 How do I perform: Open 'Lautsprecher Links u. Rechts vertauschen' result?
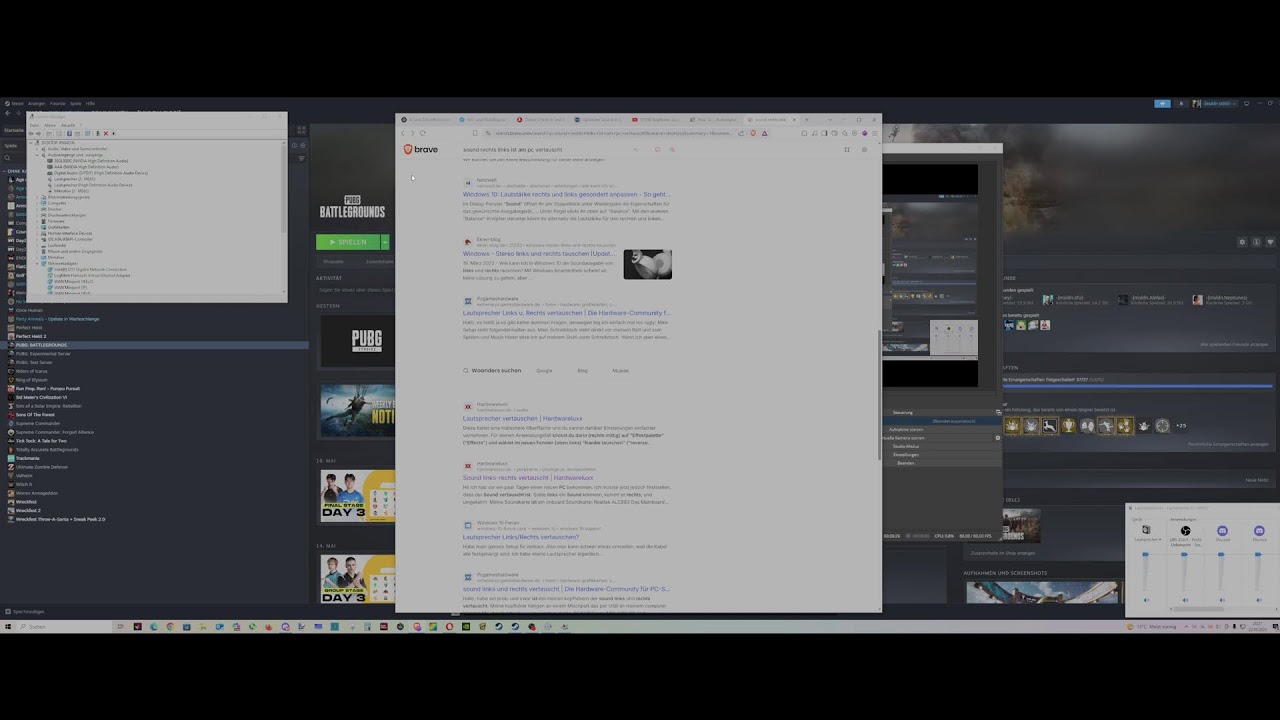tap(566, 313)
